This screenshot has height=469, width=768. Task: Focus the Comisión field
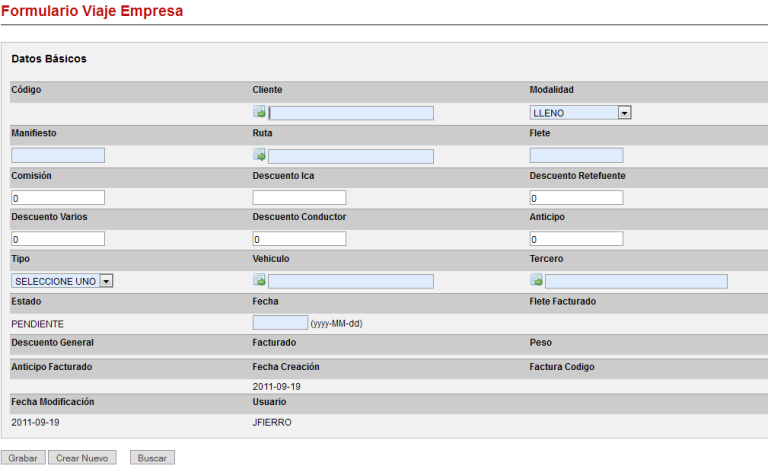pyautogui.click(x=58, y=197)
